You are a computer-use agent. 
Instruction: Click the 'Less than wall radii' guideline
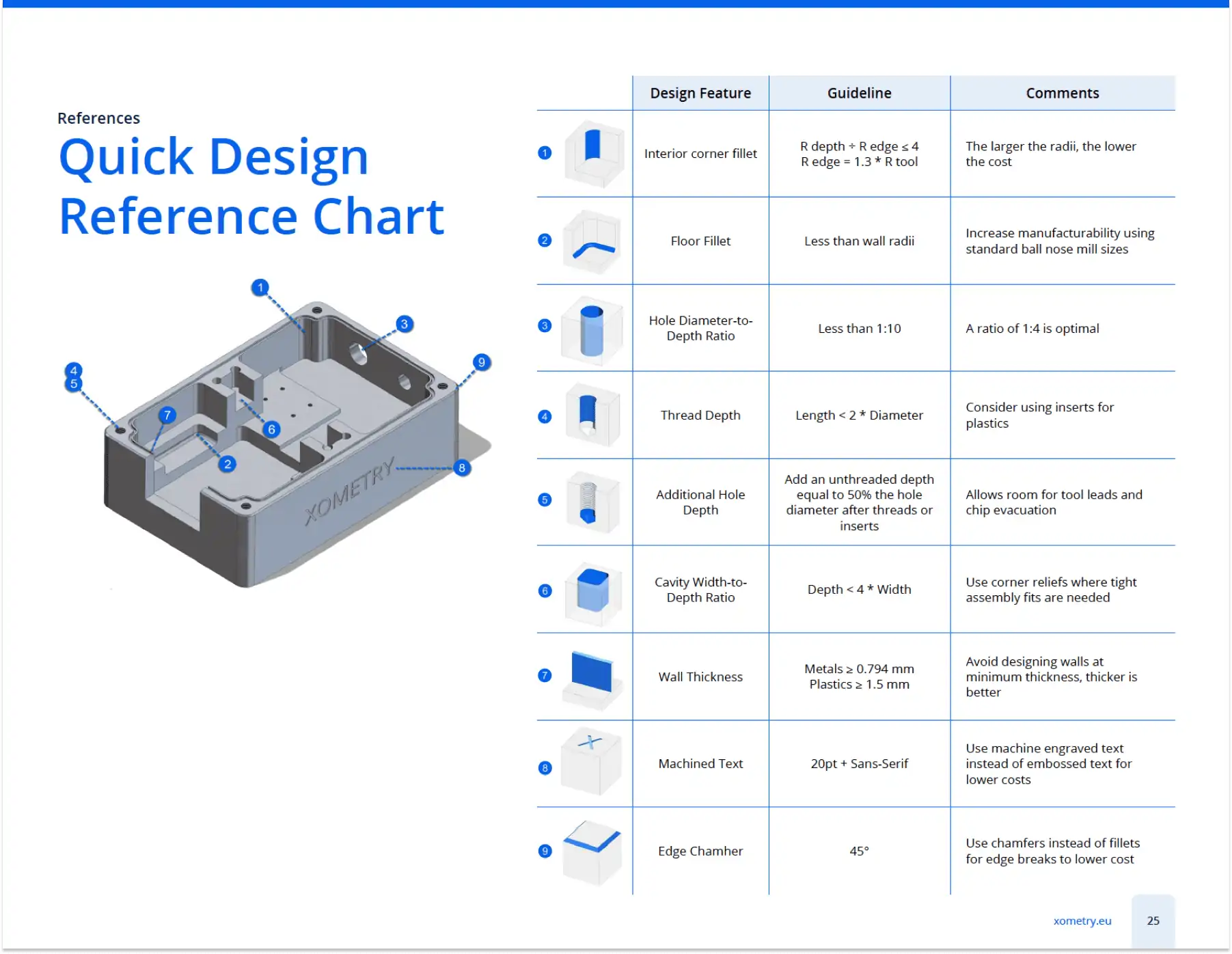pyautogui.click(x=860, y=241)
